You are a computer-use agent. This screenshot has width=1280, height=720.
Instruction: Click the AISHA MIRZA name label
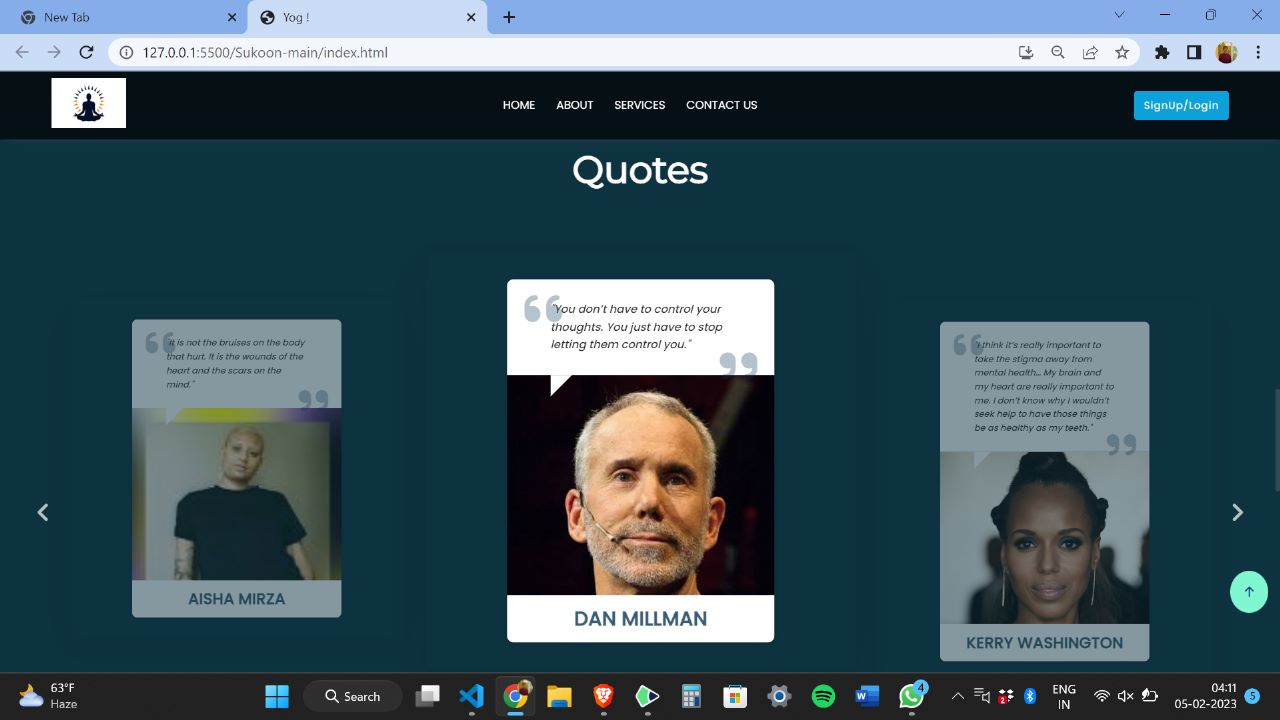[237, 599]
